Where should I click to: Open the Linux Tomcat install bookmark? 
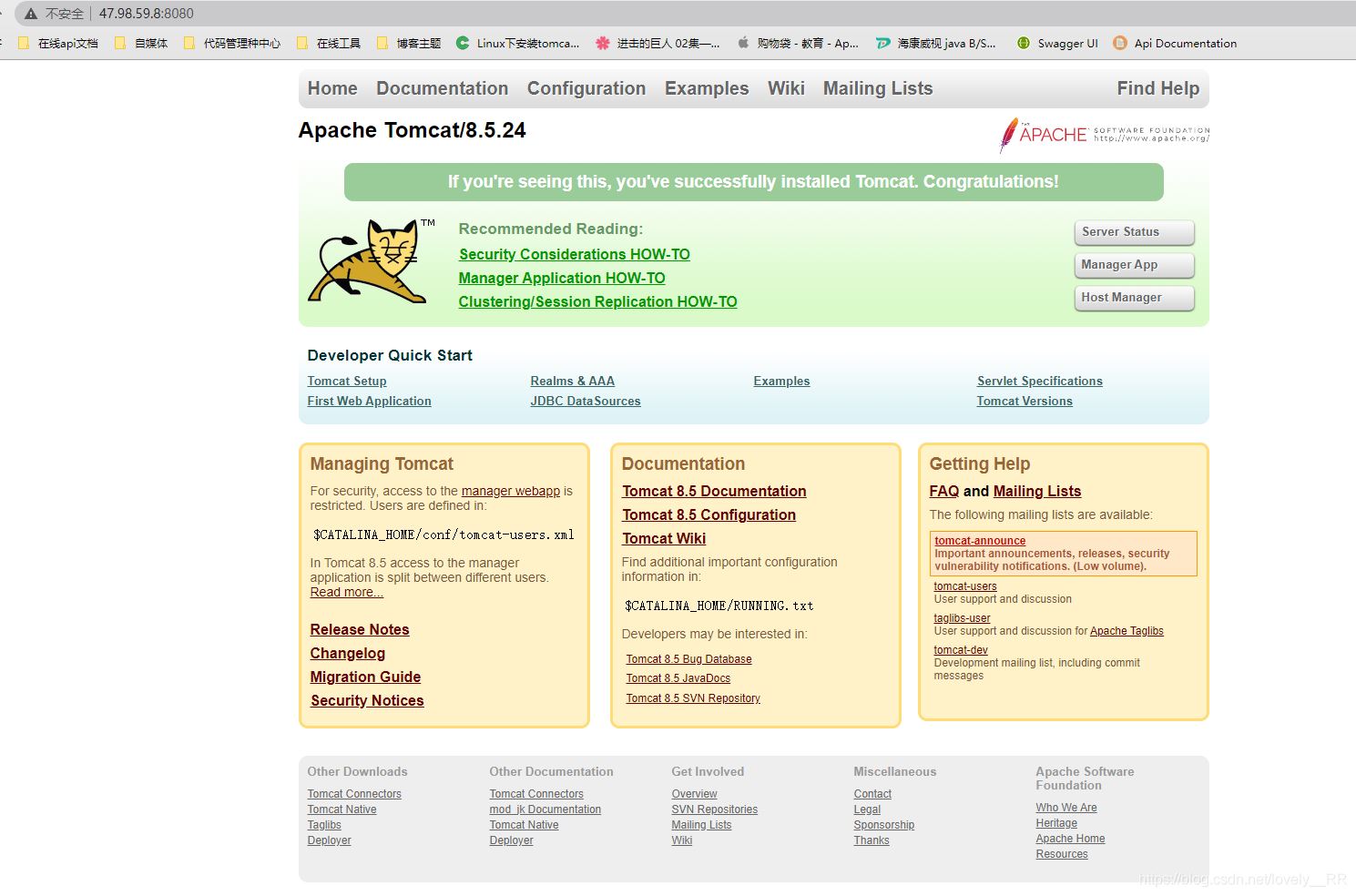tap(517, 43)
